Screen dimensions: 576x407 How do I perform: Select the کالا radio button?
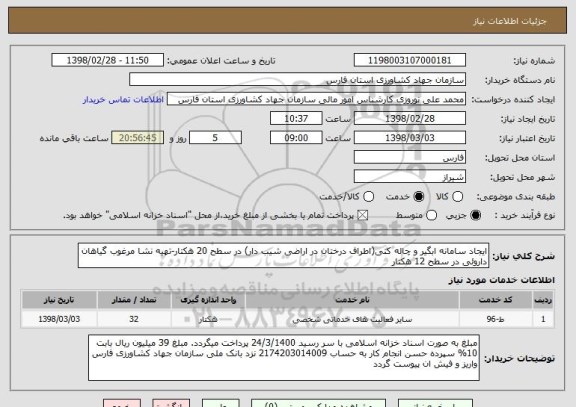click(x=457, y=197)
